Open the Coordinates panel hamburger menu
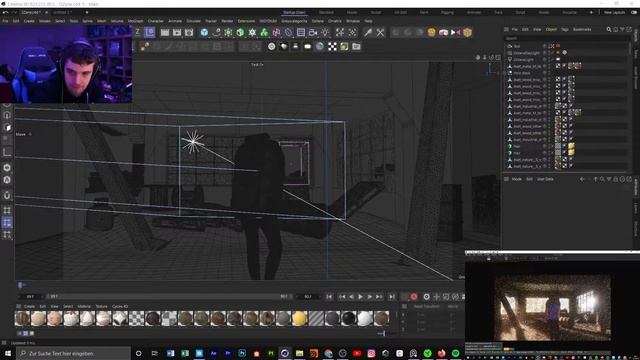The width and height of the screenshot is (640, 360). pos(404,306)
